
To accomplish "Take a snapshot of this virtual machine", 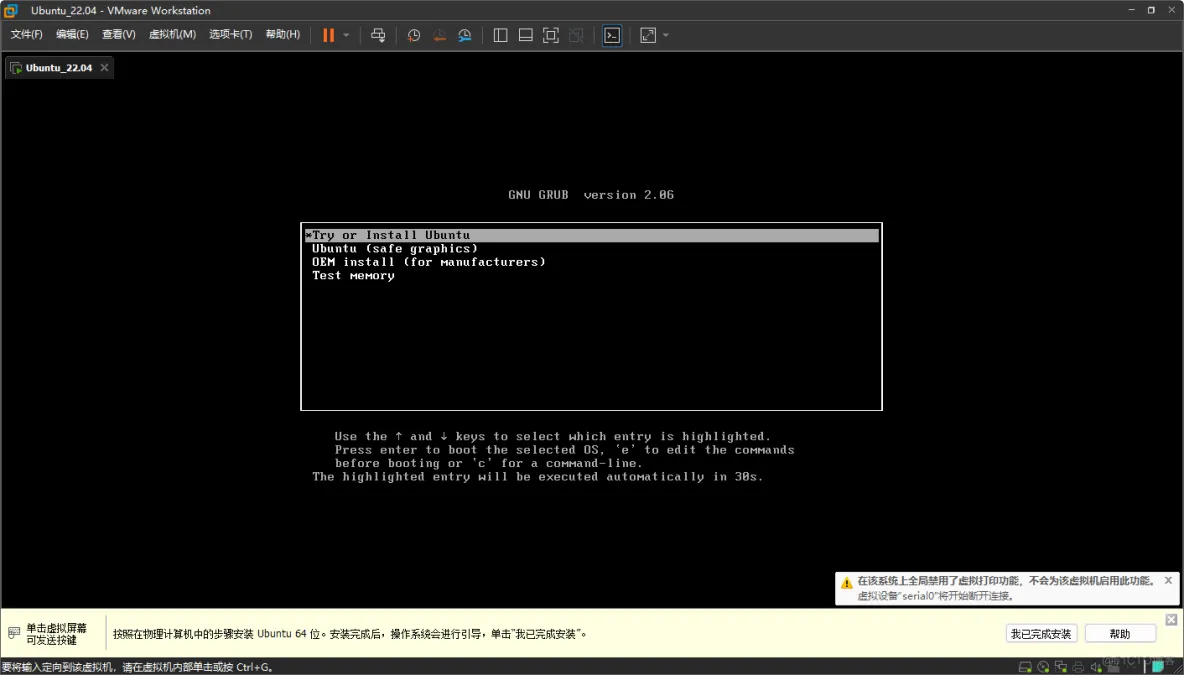I will [x=414, y=35].
